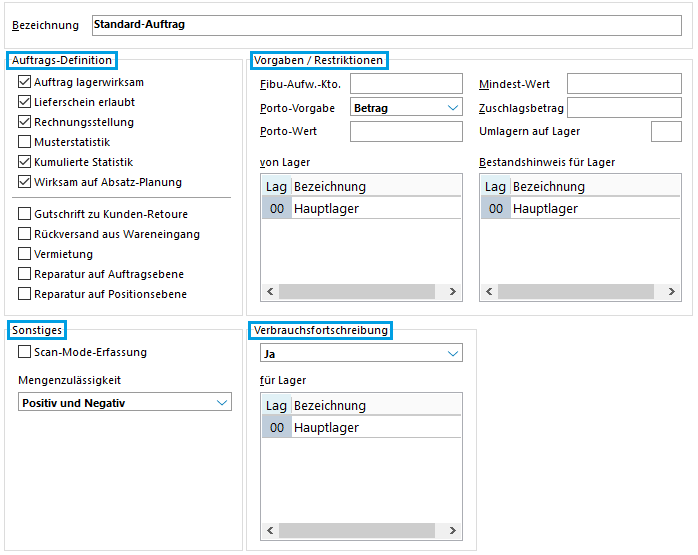Screen dimensions: 698x555
Task: Click left scroll arrow in Bestandshinweis list
Action: point(489,292)
